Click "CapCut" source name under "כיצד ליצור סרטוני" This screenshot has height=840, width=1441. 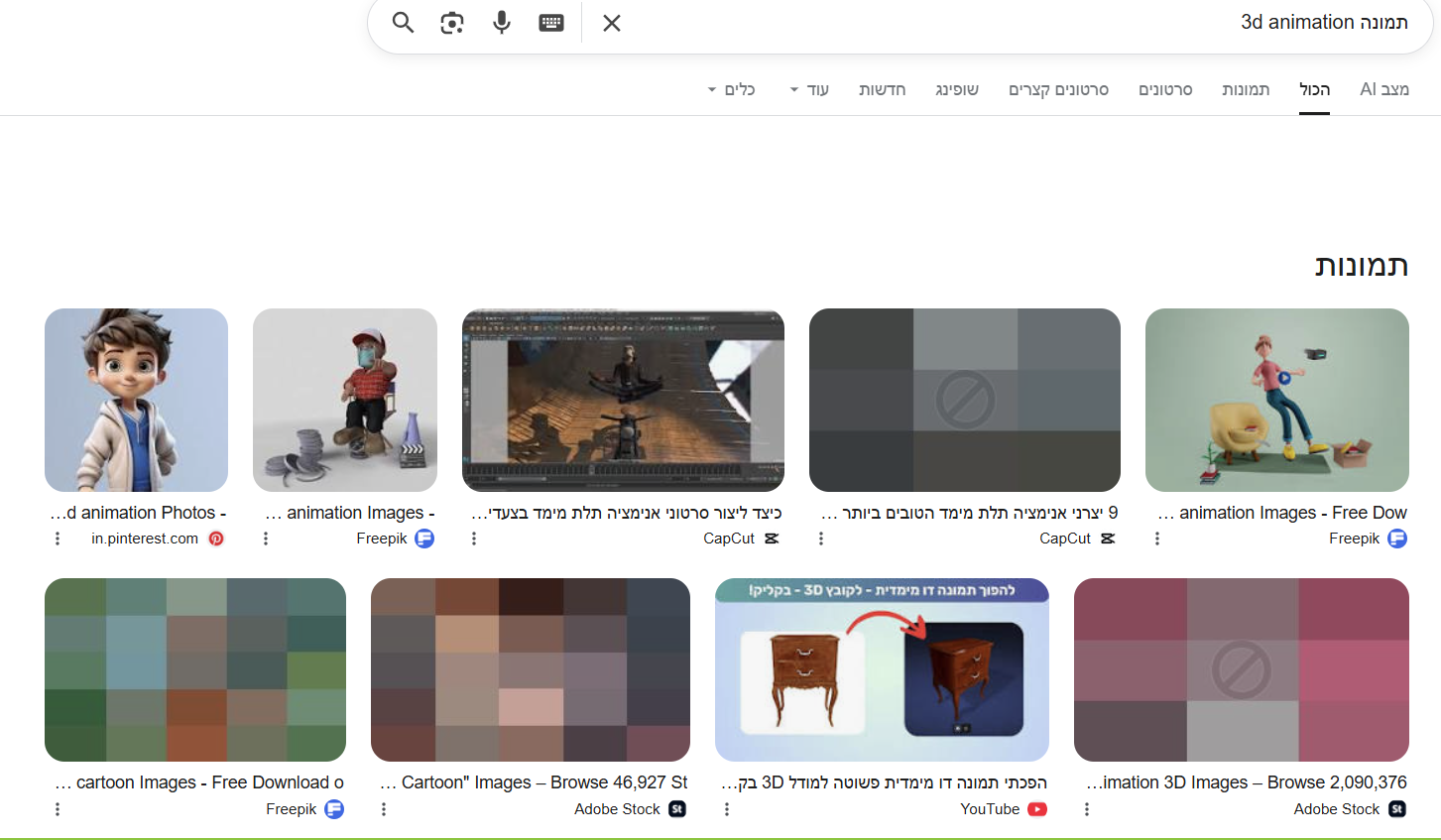pos(729,539)
